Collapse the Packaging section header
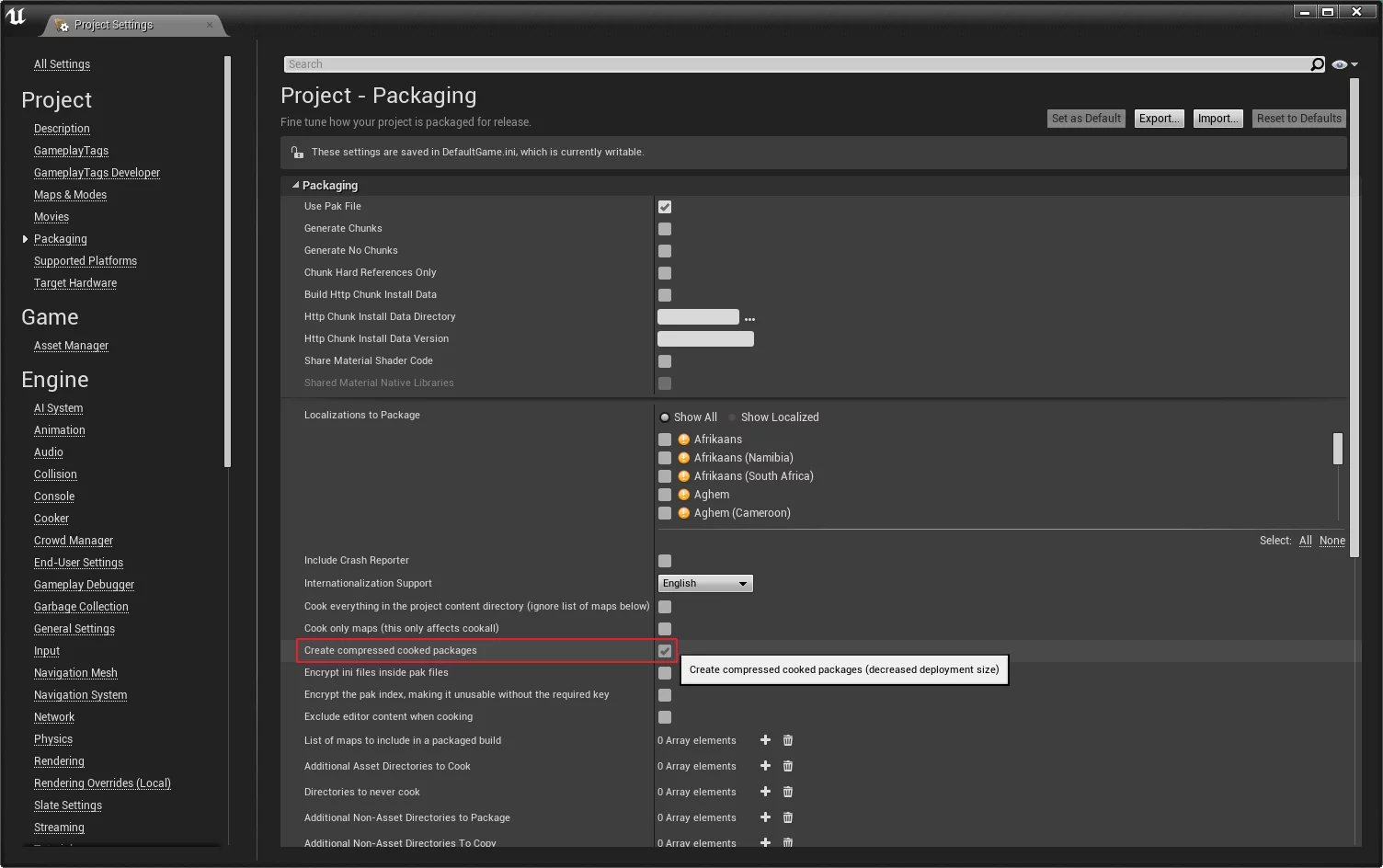 coord(296,185)
